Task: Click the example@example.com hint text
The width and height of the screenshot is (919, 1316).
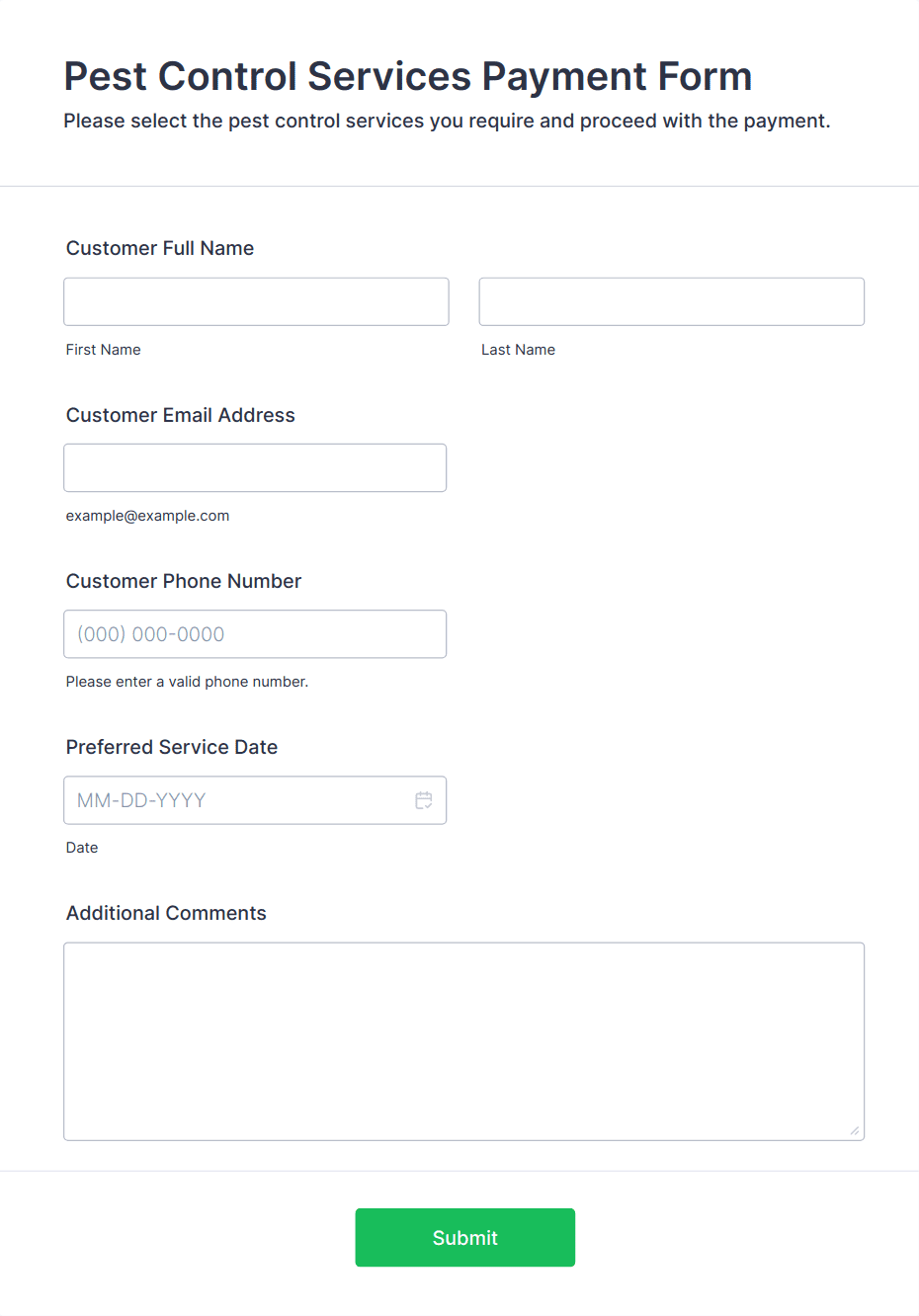Action: (148, 516)
